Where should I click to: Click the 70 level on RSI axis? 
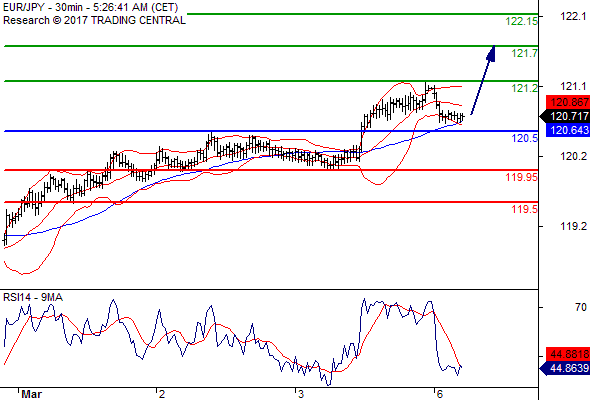tap(581, 307)
